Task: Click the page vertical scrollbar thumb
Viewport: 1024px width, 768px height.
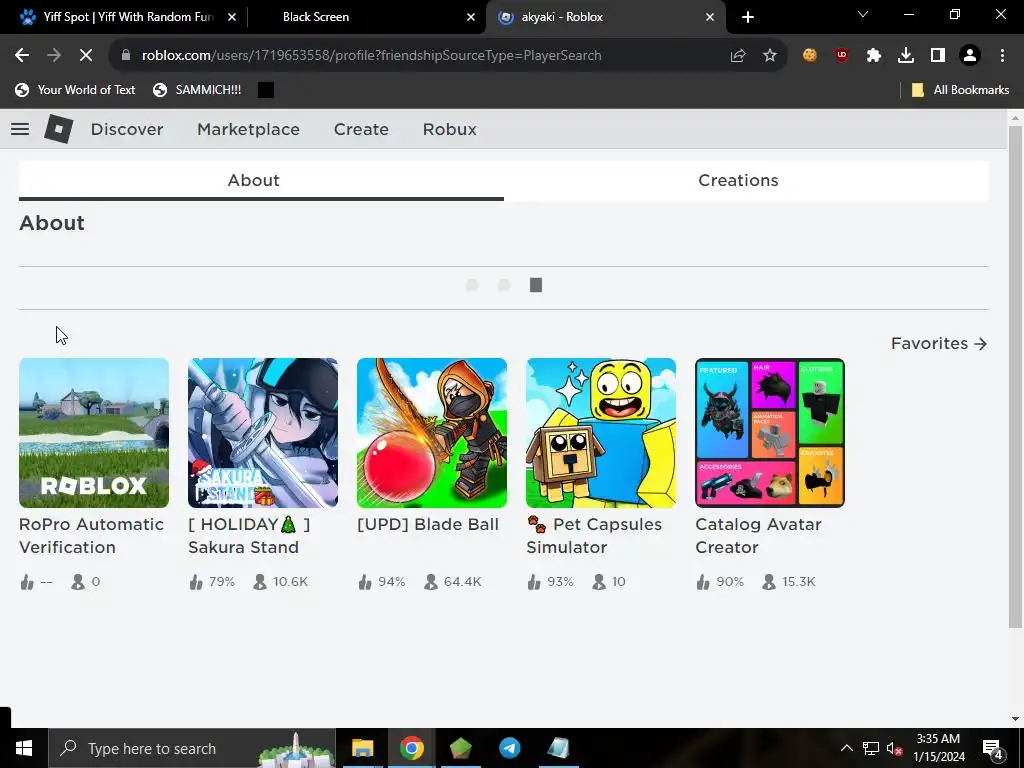Action: (1015, 377)
